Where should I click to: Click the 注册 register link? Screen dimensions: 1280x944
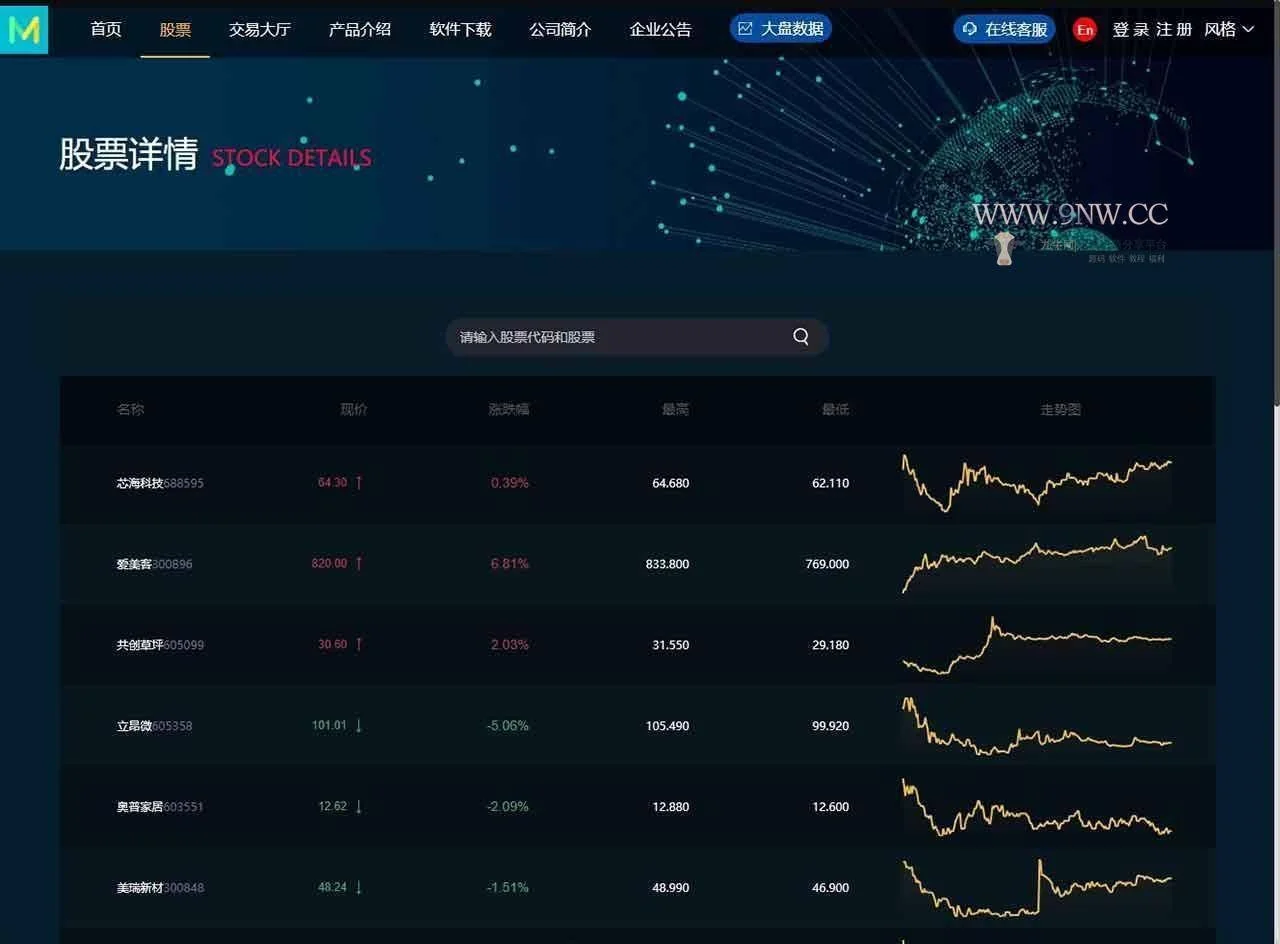point(1174,30)
